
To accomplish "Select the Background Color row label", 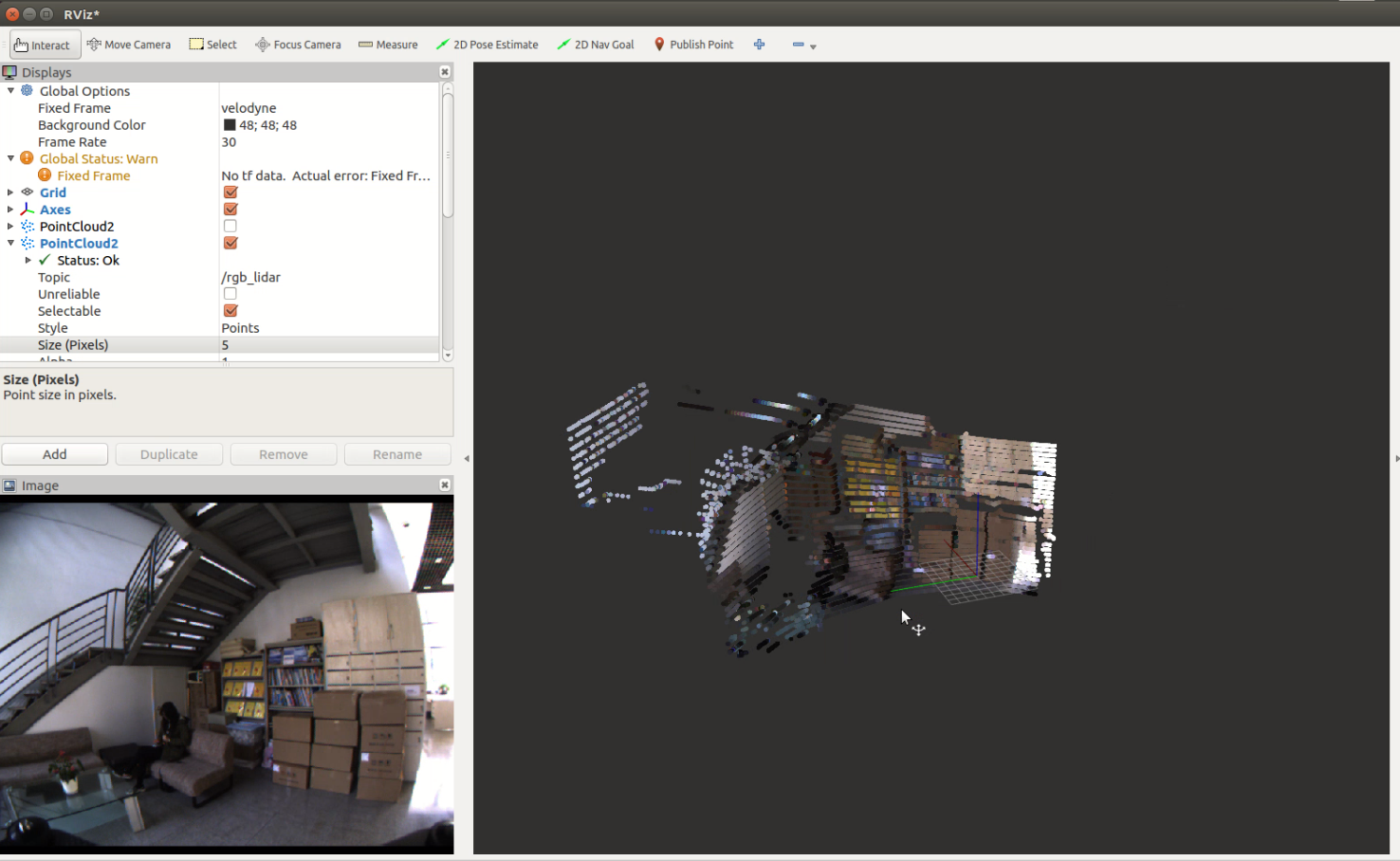I will coord(92,125).
